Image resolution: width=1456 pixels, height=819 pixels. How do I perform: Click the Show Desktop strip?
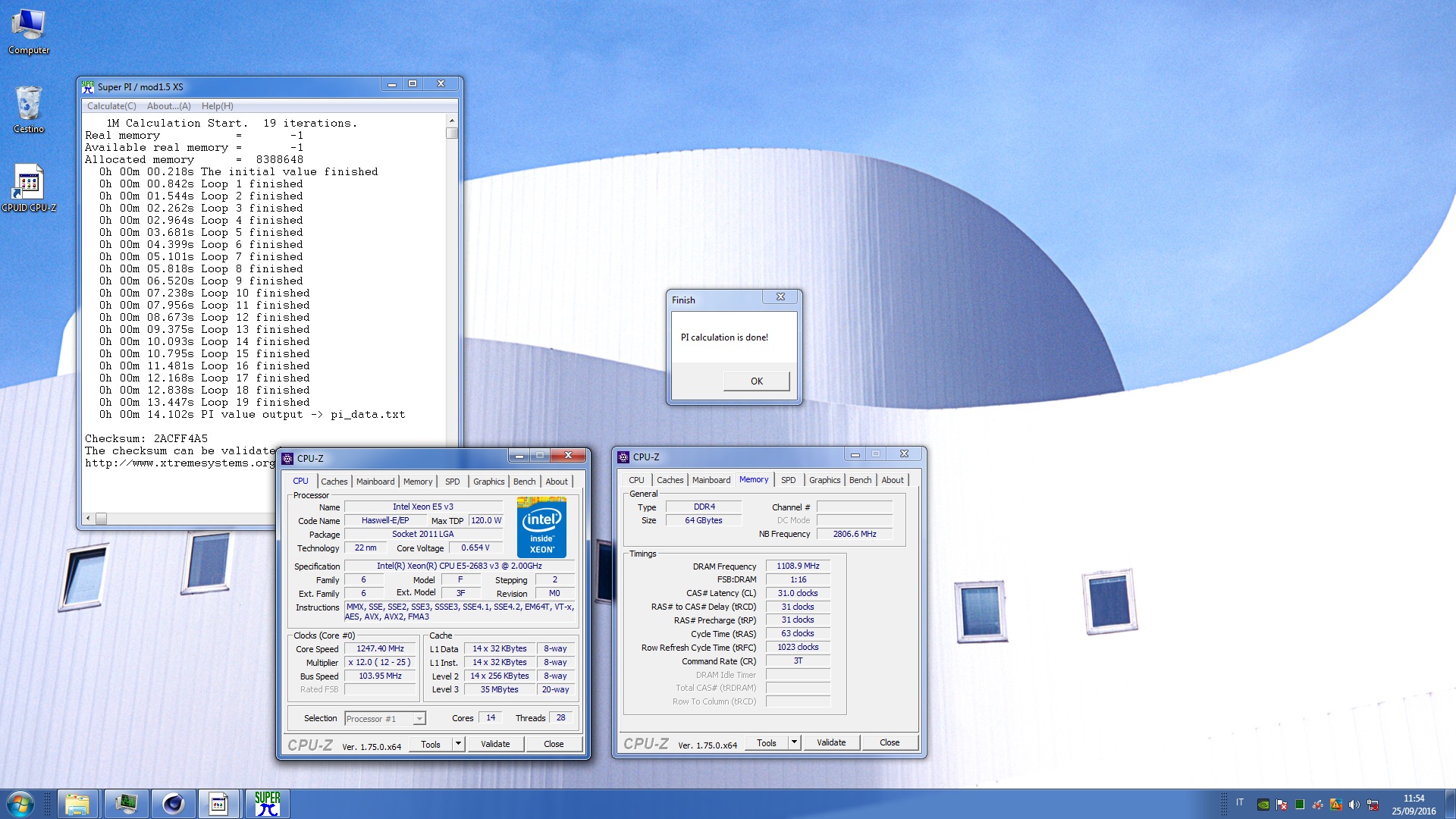coord(1450,804)
